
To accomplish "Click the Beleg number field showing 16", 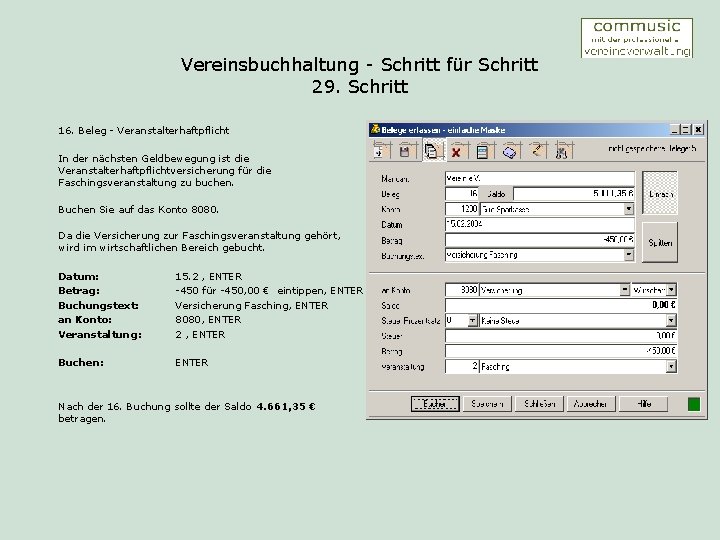I will 462,194.
